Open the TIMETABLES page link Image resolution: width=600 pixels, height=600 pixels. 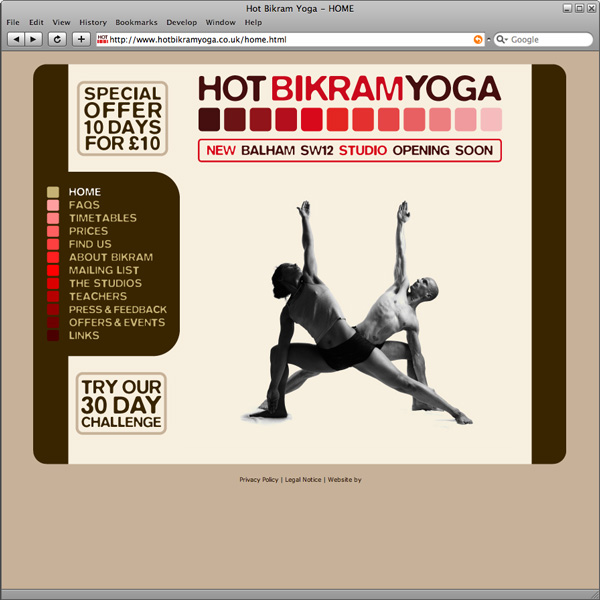(x=103, y=218)
